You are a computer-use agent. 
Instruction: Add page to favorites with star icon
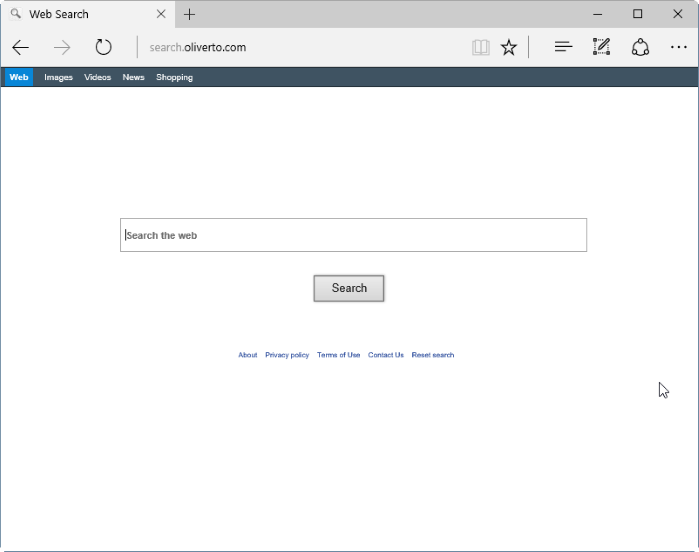pos(509,47)
